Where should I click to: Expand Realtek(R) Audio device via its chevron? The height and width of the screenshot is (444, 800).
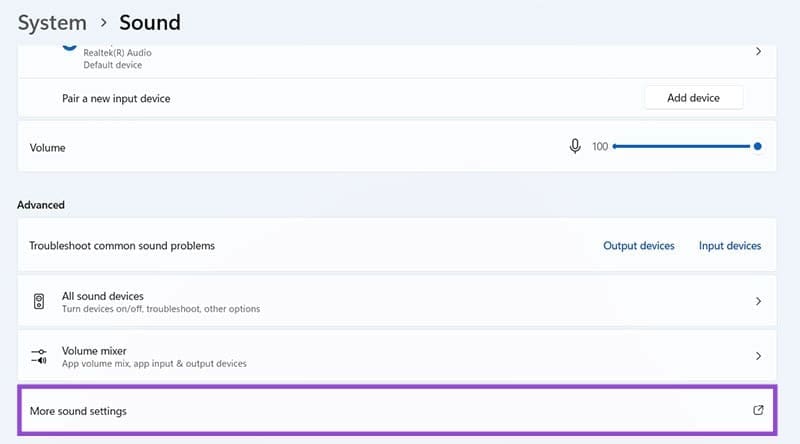pos(758,51)
